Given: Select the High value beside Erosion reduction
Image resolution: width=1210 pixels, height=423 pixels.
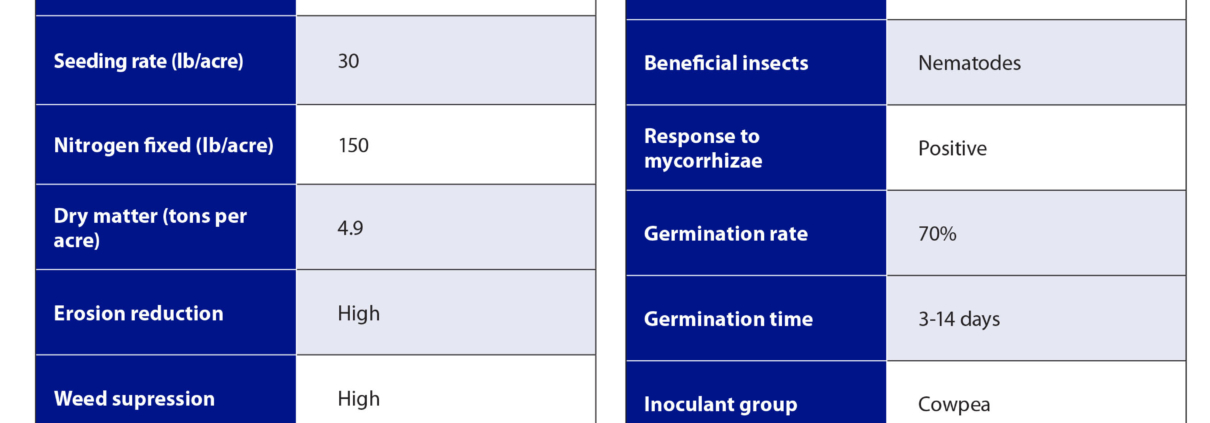Looking at the screenshot, I should [358, 313].
